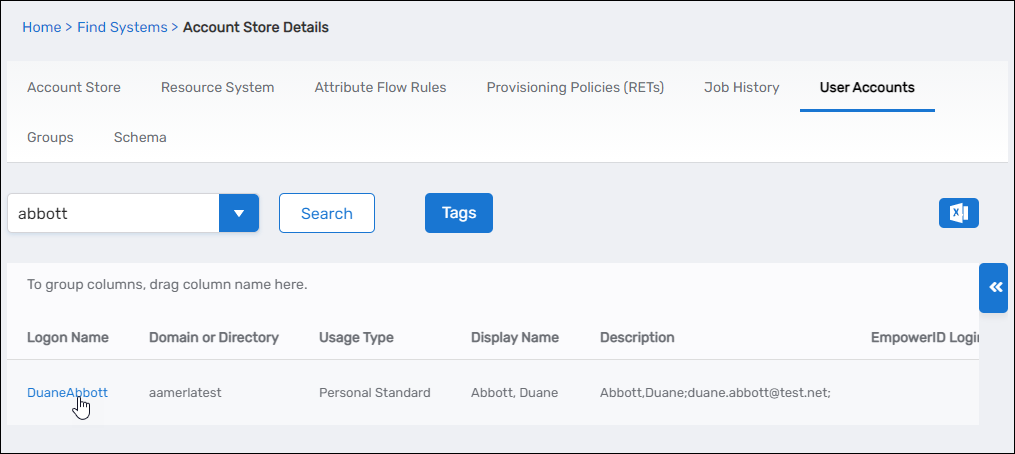Sort by the Display Name column
Viewport: 1015px width, 454px height.
[x=514, y=337]
